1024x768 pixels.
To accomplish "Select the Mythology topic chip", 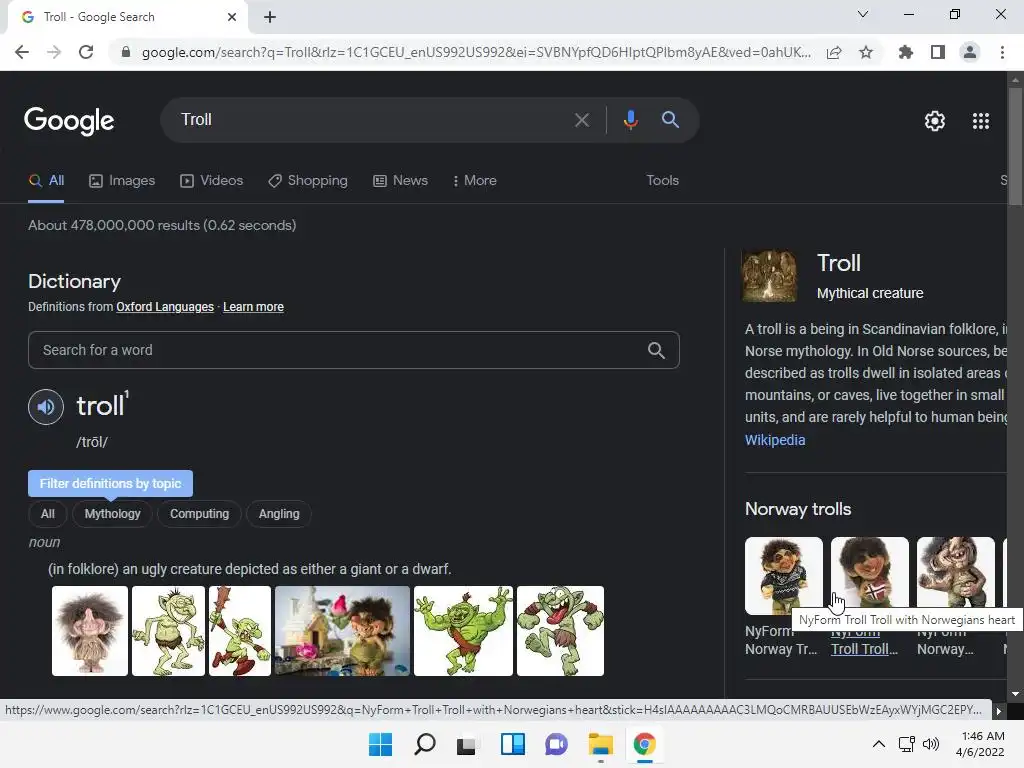I will click(112, 514).
